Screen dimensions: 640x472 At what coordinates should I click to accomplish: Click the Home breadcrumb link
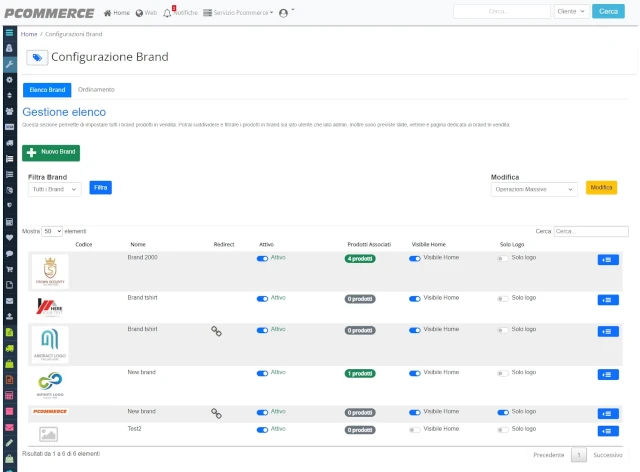(x=29, y=34)
